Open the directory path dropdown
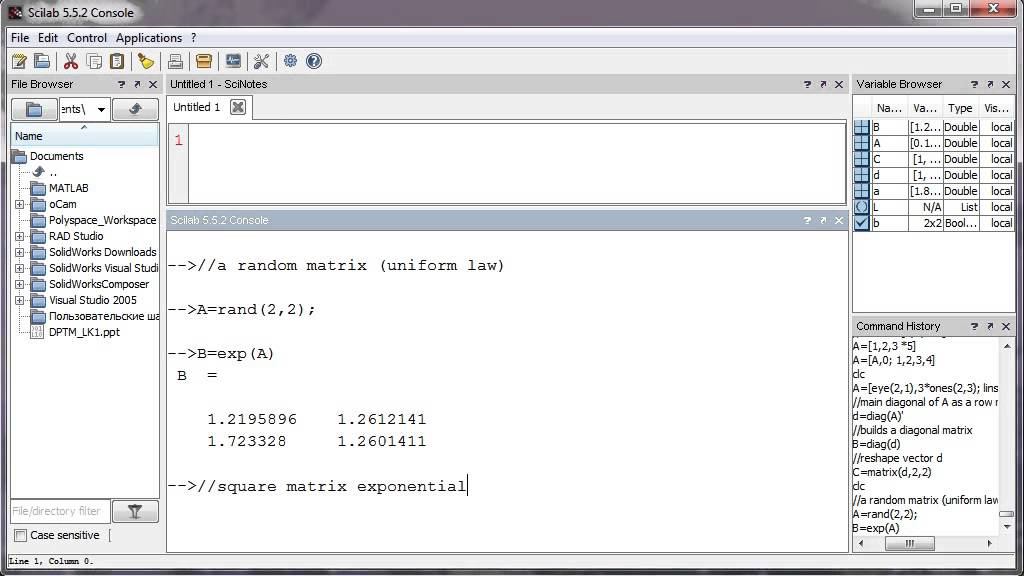The height and width of the screenshot is (576, 1024). pos(101,110)
